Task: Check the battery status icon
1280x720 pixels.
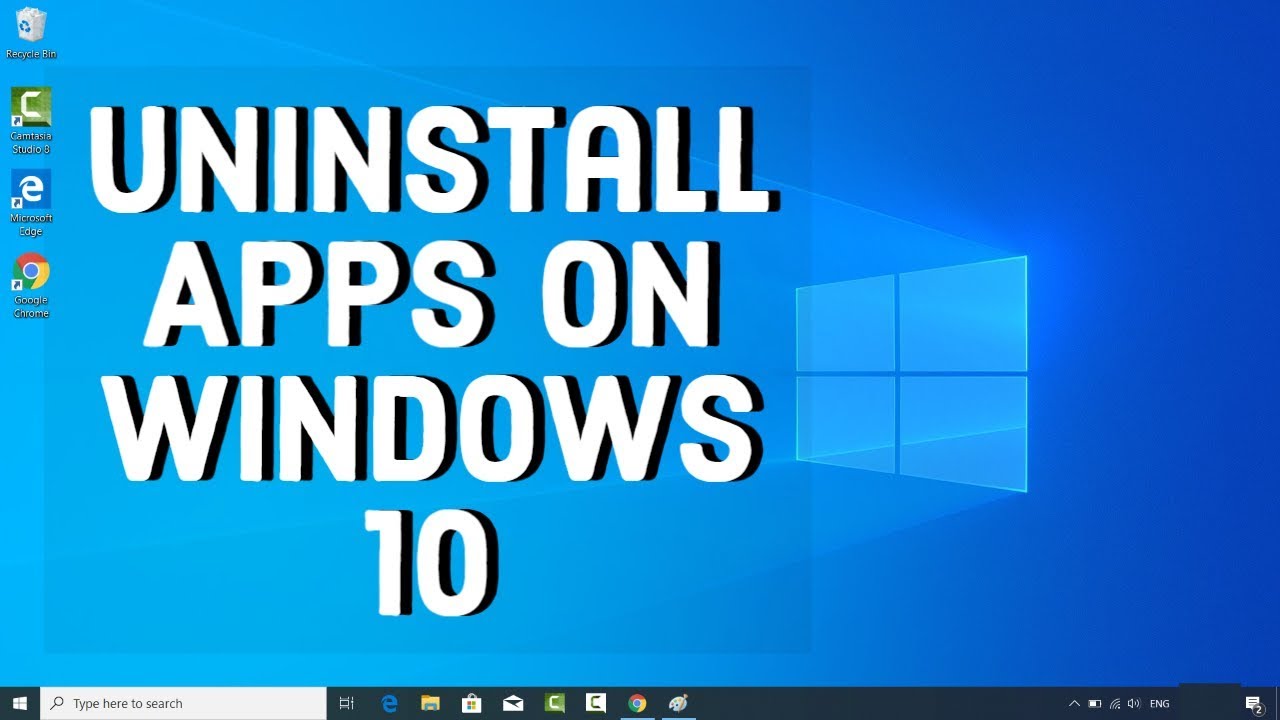Action: (1095, 704)
